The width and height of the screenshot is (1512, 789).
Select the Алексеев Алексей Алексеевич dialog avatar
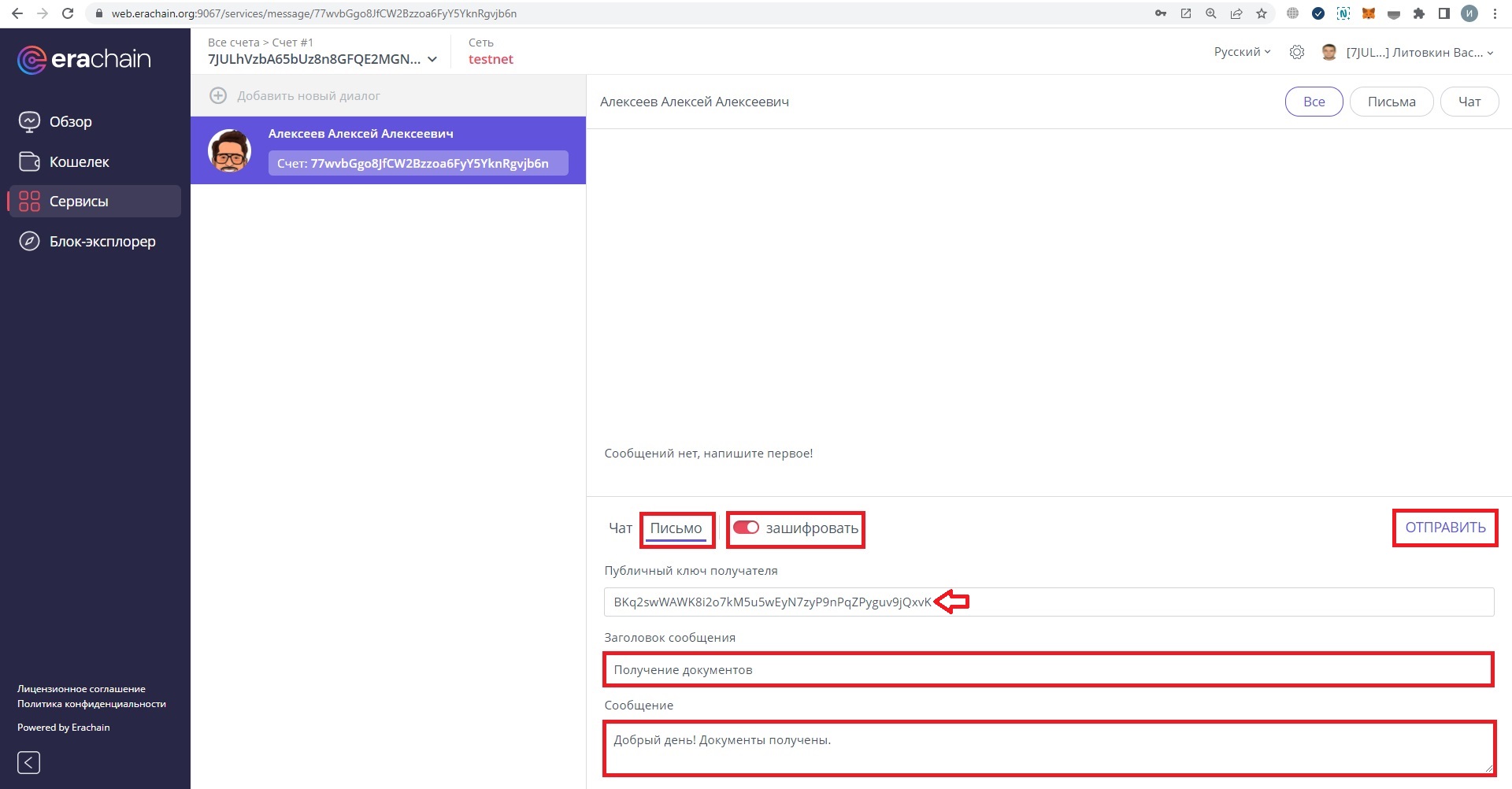coord(230,150)
